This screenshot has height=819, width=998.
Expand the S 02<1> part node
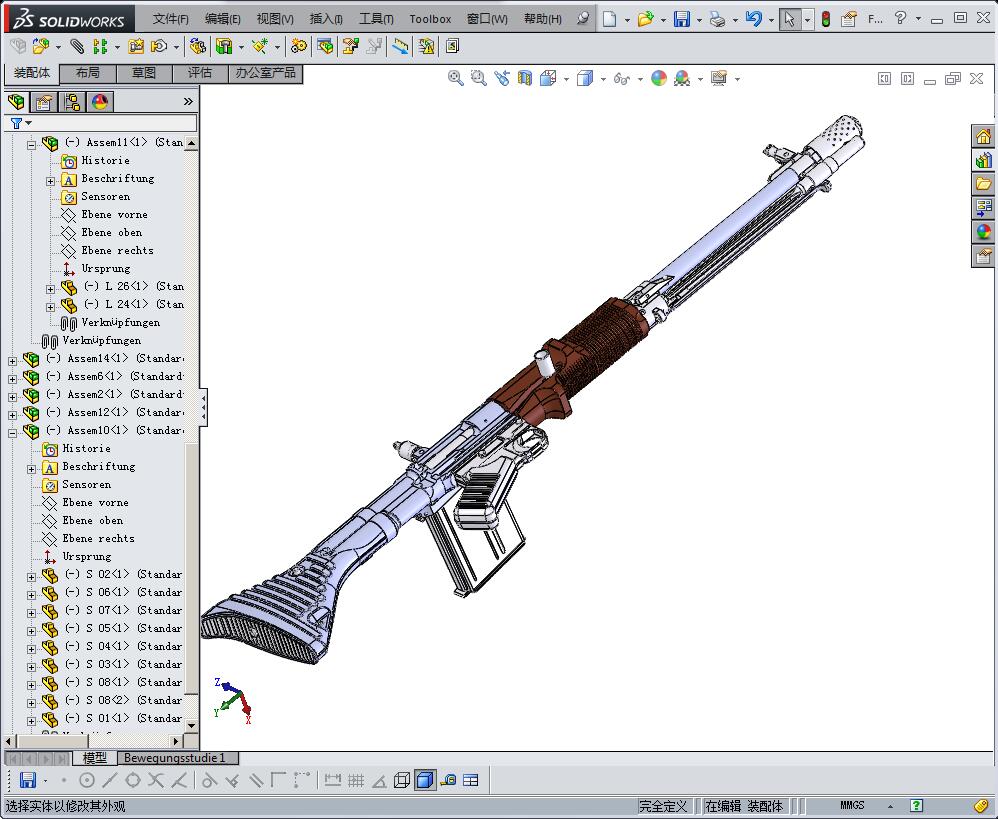coord(31,576)
